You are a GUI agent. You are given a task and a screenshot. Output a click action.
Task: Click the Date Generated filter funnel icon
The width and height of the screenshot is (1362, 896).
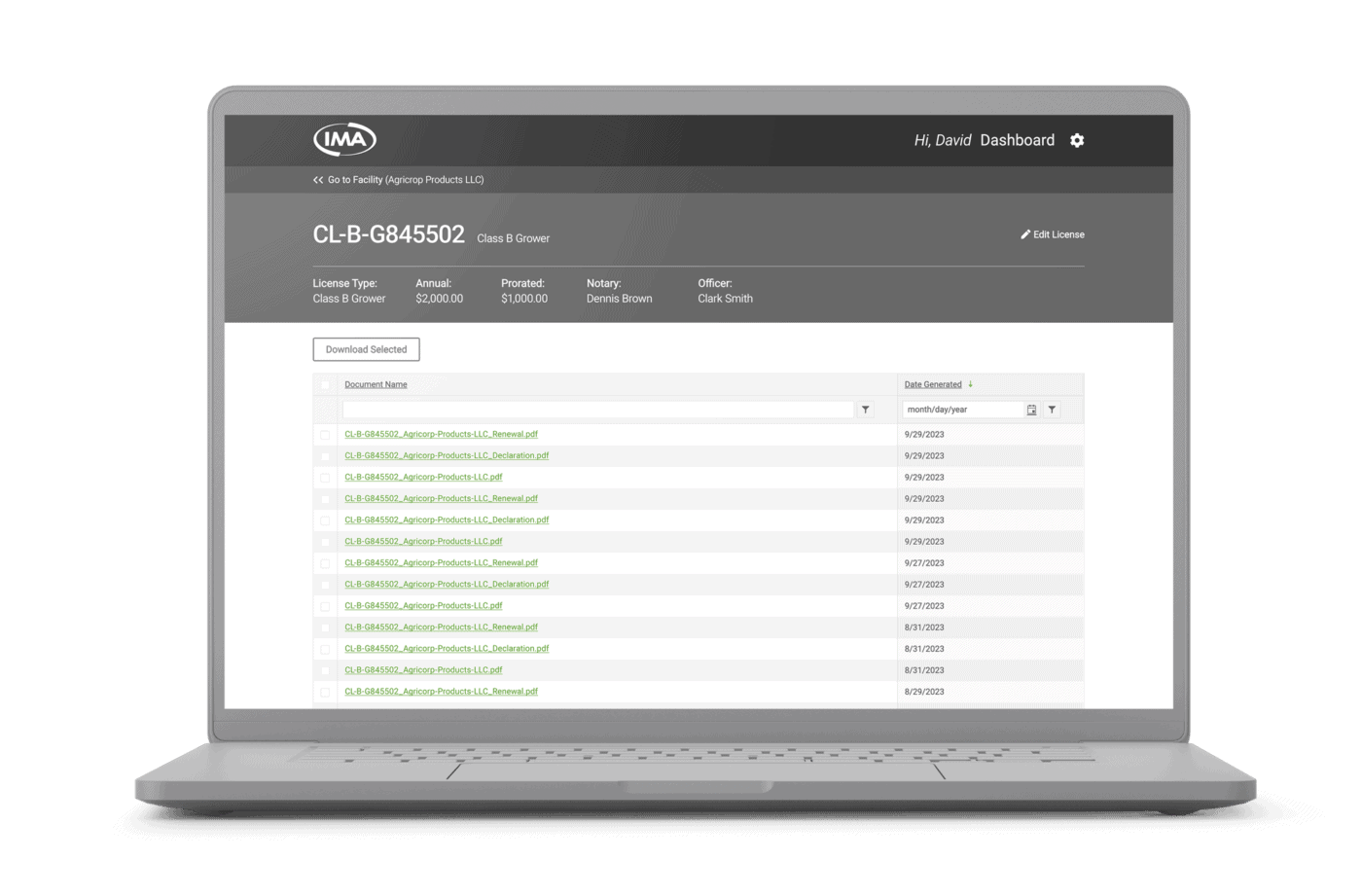pos(1052,410)
